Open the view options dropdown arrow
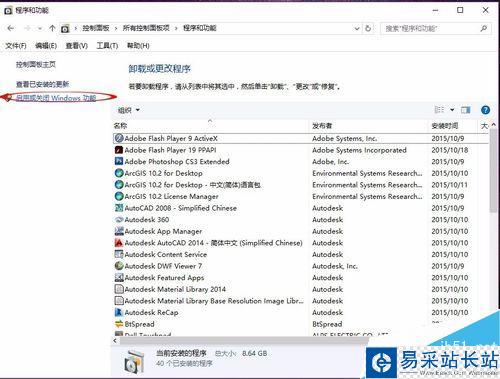The image size is (500, 379). click(452, 110)
